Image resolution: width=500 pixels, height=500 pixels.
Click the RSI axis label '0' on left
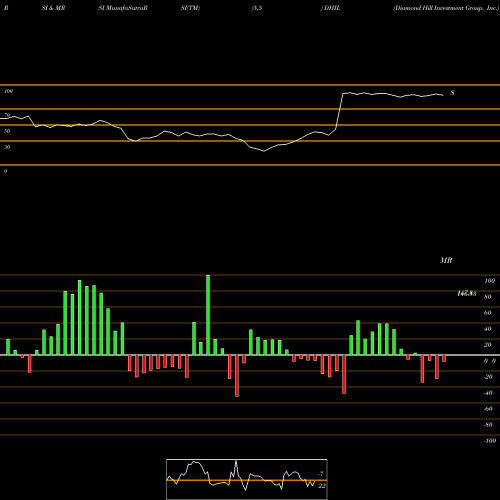click(5, 171)
